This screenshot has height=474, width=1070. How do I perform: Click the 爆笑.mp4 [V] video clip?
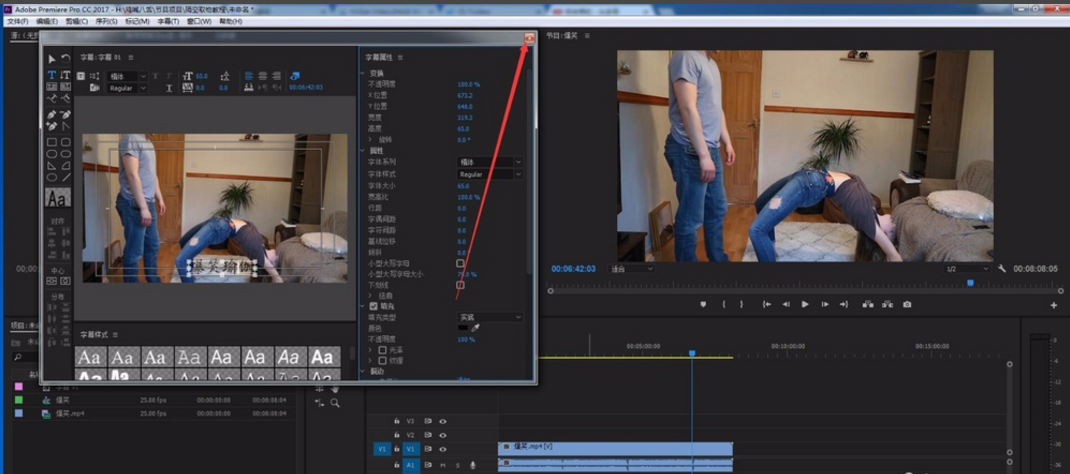pyautogui.click(x=615, y=449)
